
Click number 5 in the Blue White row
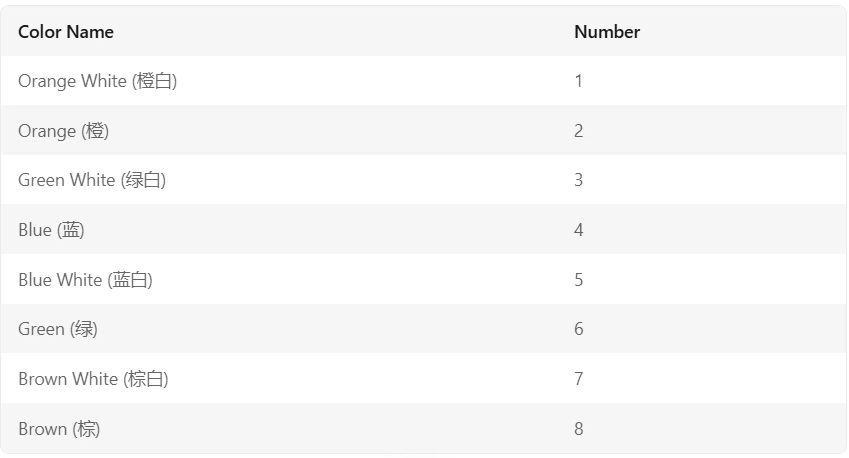578,280
